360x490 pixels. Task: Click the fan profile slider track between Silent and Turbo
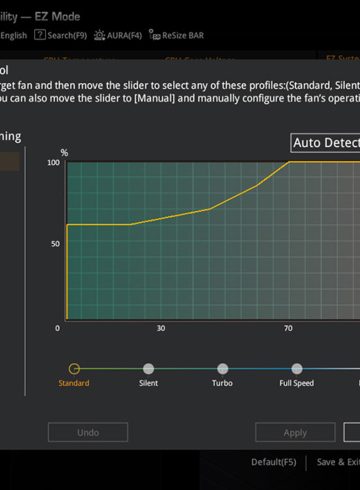[x=185, y=369]
